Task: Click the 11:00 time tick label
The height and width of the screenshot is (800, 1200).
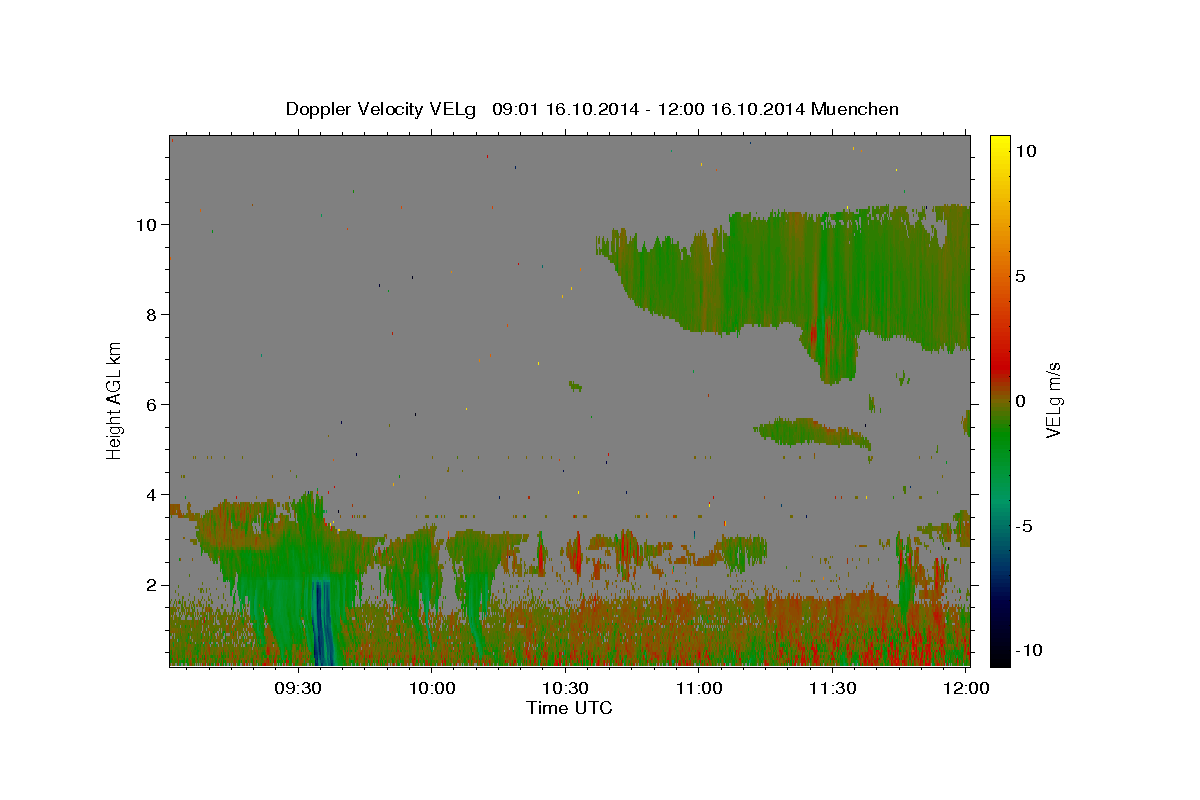Action: [699, 688]
